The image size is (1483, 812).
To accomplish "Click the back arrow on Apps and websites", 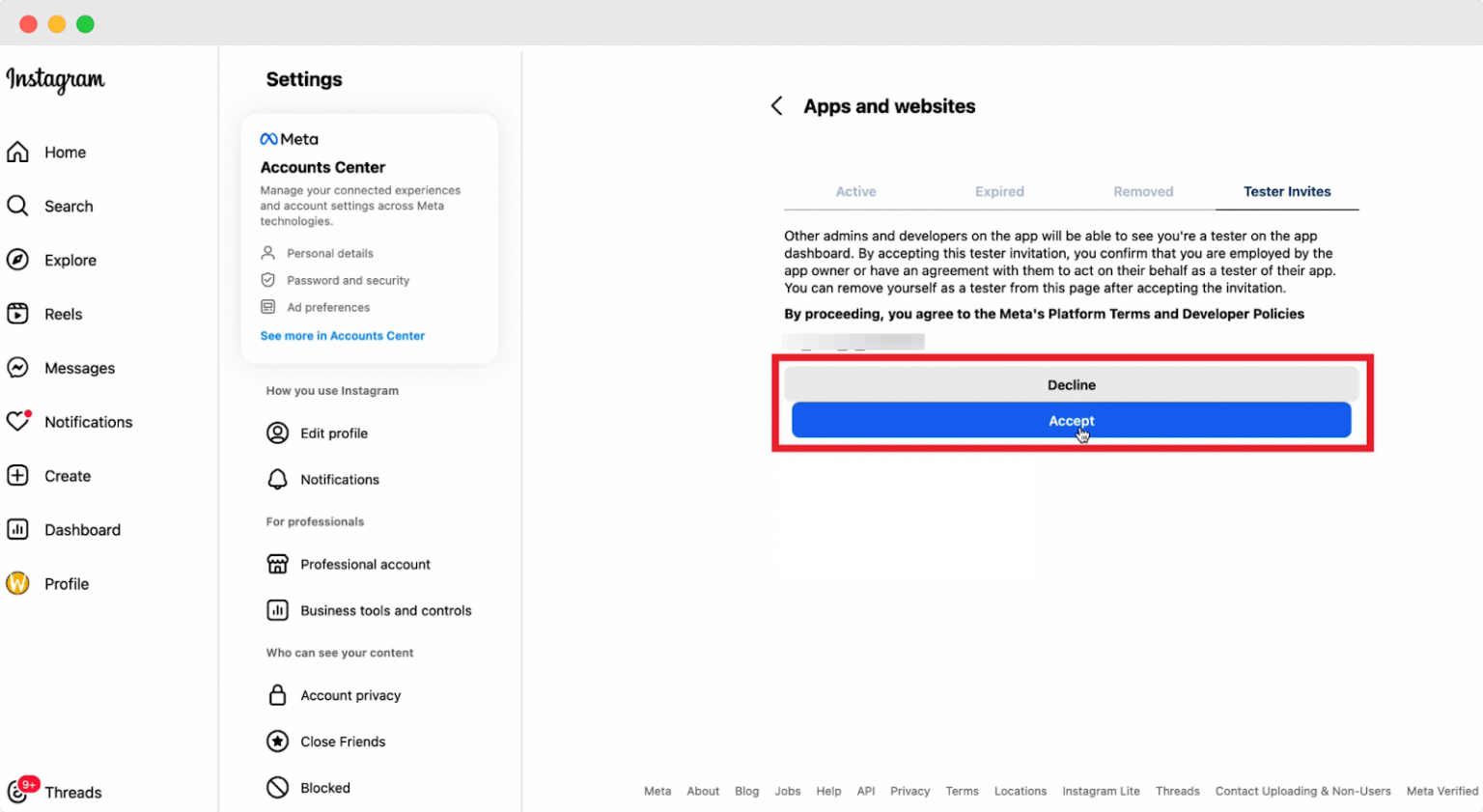I will 777,106.
